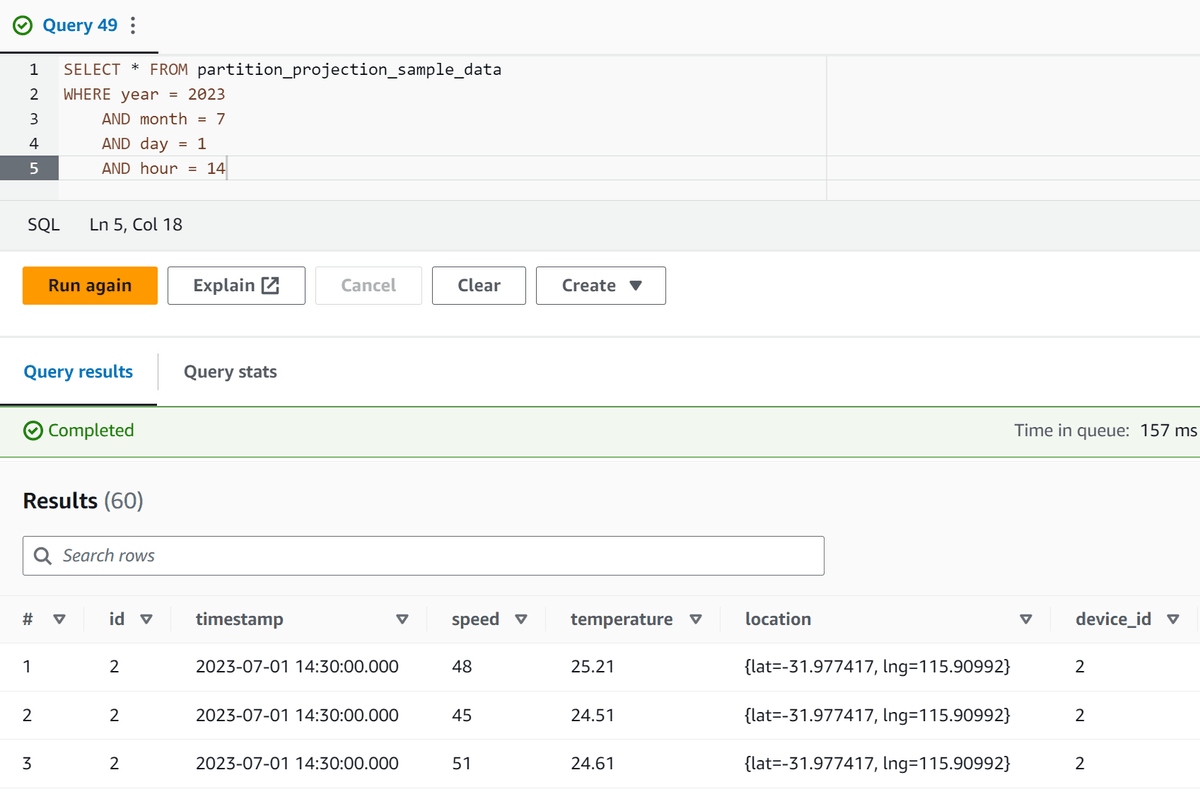Click line 3 of the SQL query
1200x794 pixels.
(160, 118)
